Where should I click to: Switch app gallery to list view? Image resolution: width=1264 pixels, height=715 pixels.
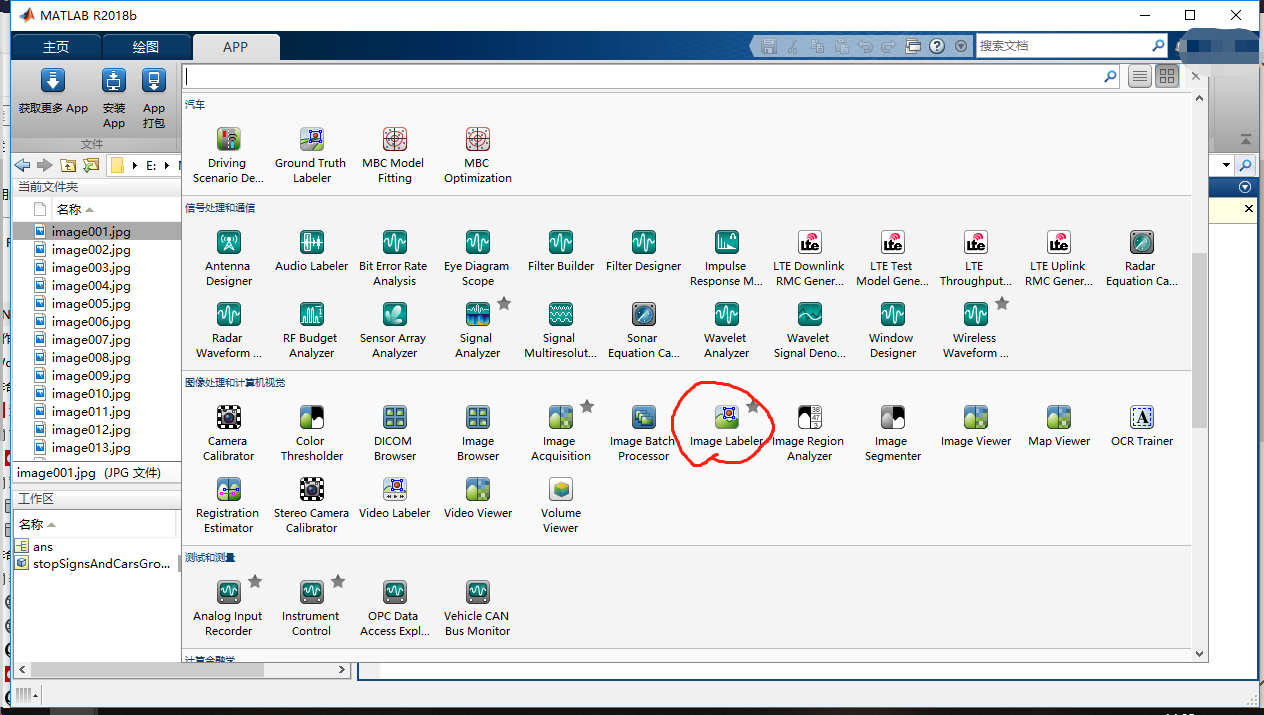1139,76
